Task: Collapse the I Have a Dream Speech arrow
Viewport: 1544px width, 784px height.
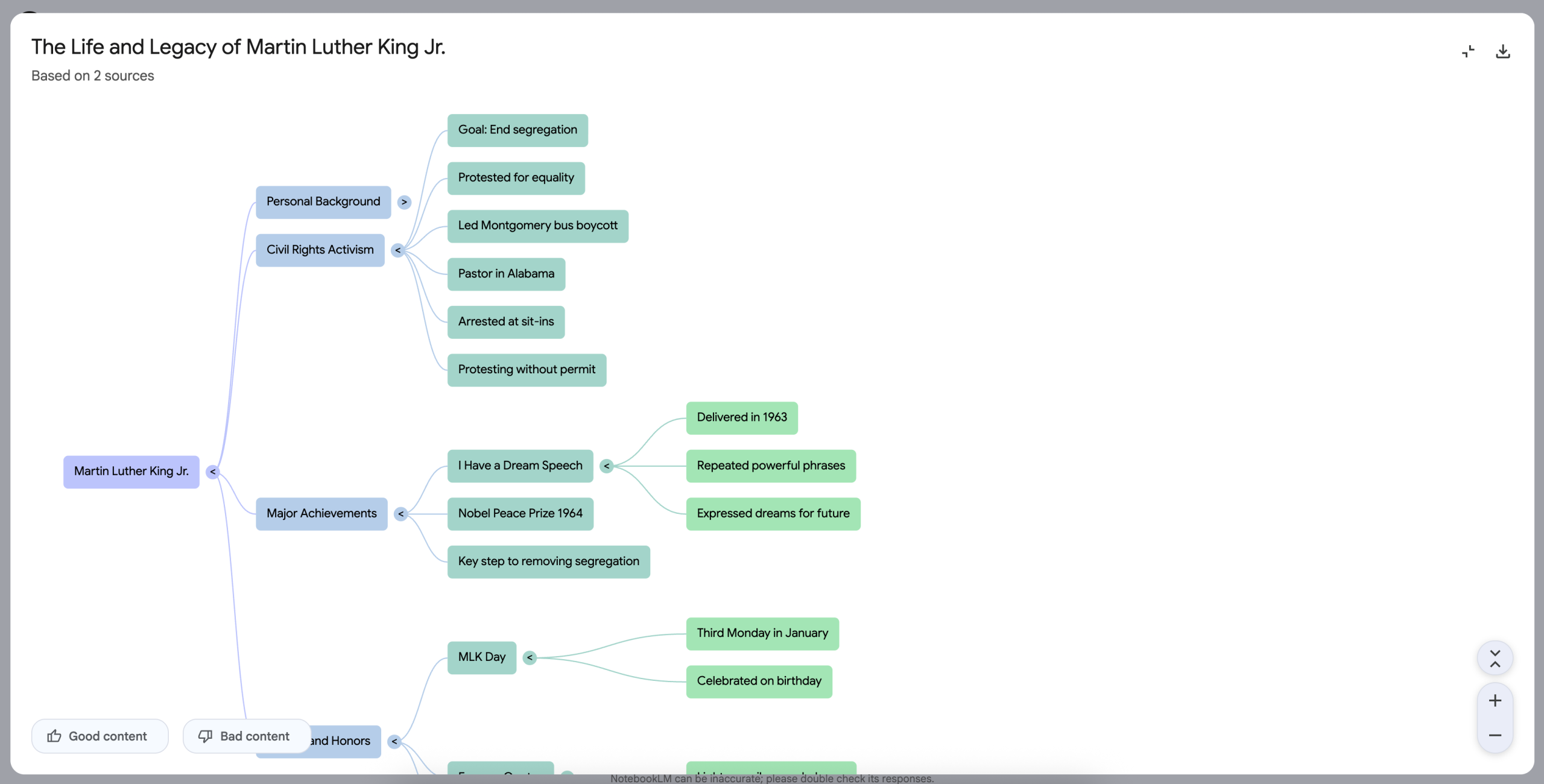Action: click(x=607, y=466)
